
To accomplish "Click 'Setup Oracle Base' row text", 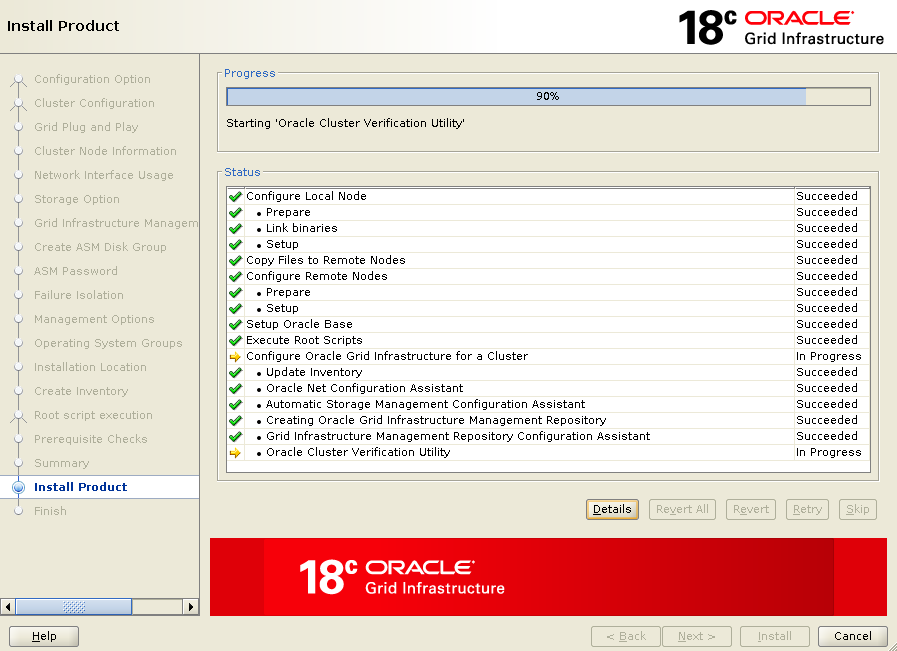I will [299, 324].
